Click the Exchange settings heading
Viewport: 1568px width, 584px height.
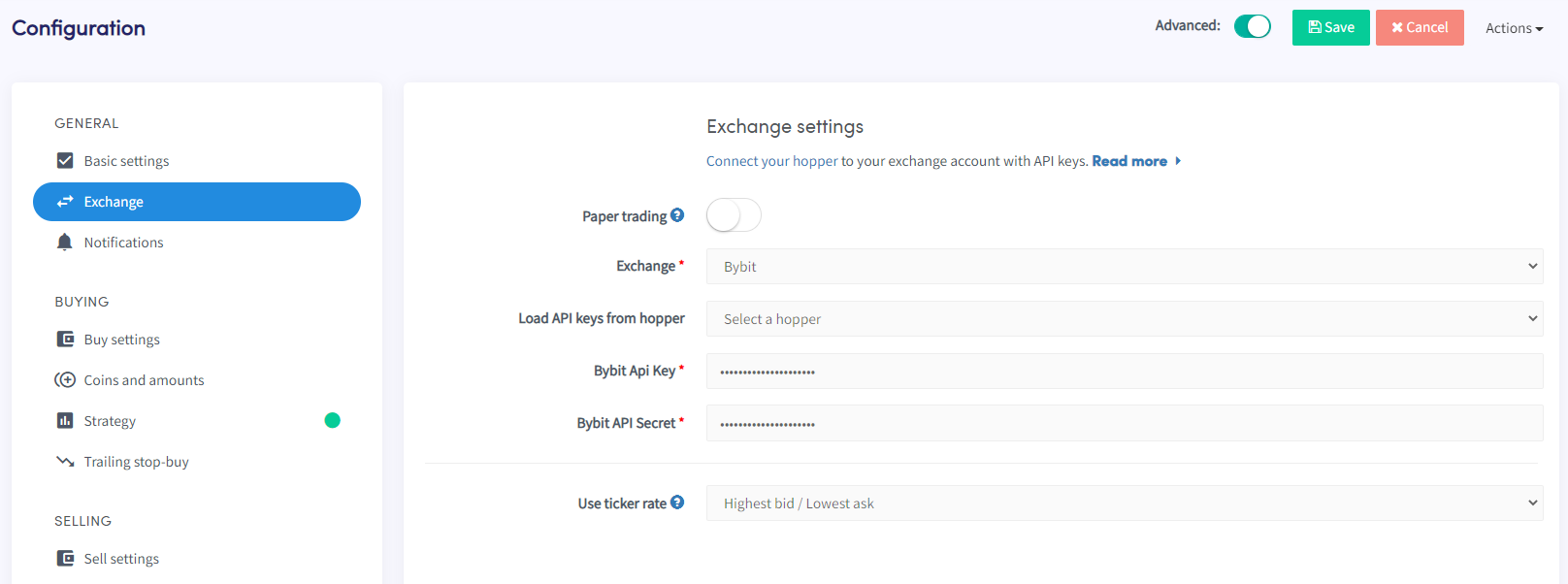(785, 126)
